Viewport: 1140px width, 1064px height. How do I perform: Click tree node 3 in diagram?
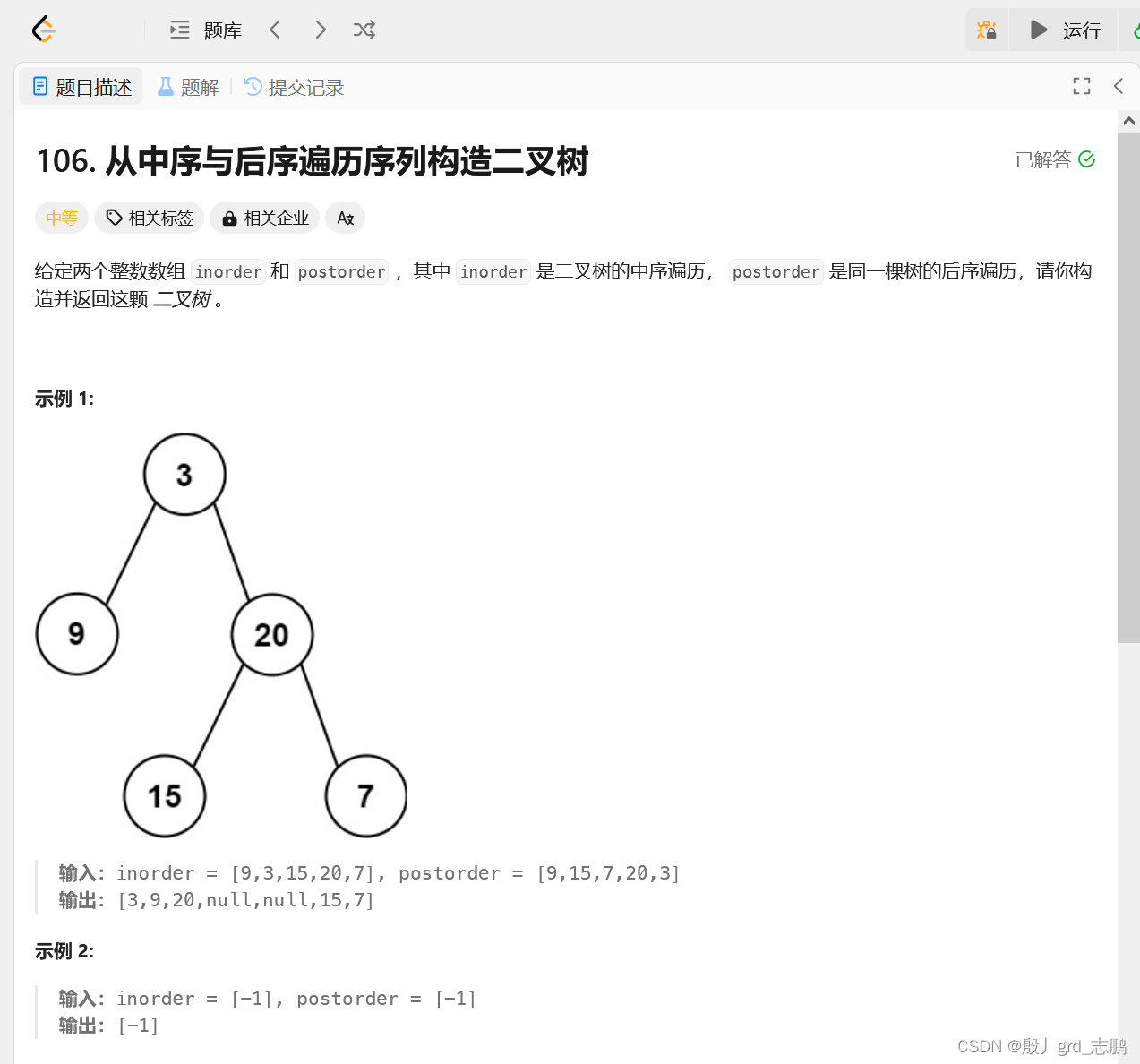tap(184, 475)
